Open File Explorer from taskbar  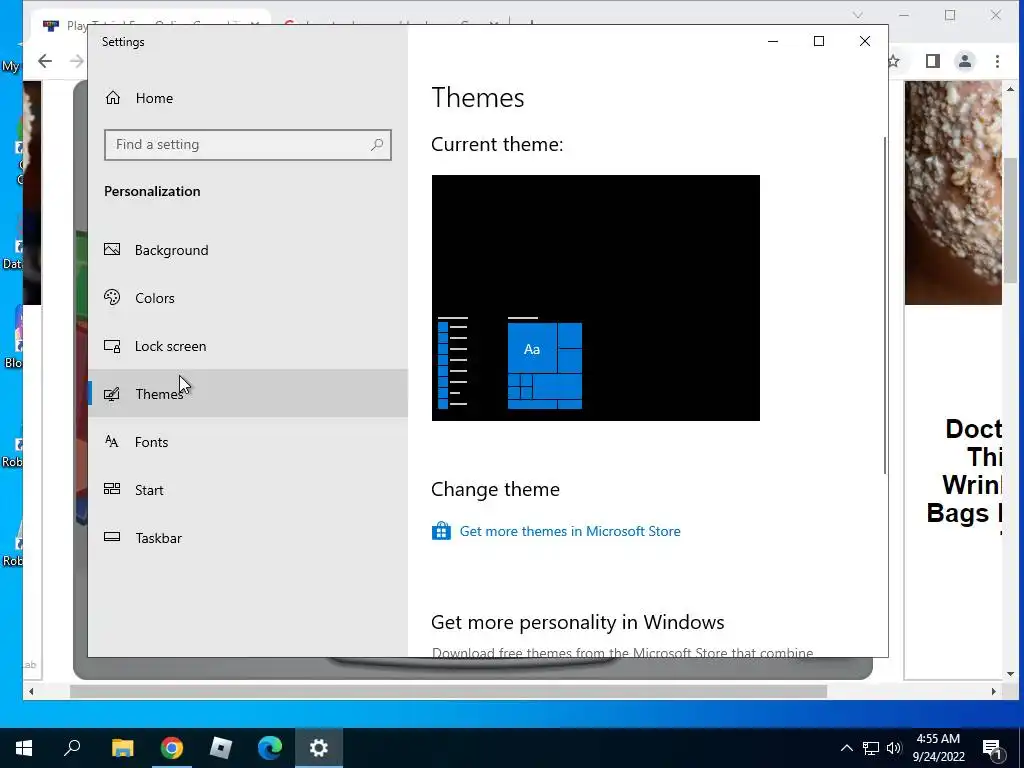coord(122,748)
